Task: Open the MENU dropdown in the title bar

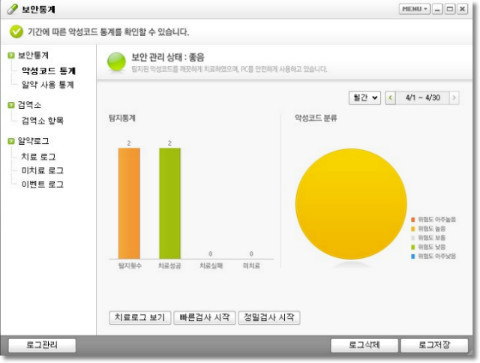Action: (x=415, y=9)
